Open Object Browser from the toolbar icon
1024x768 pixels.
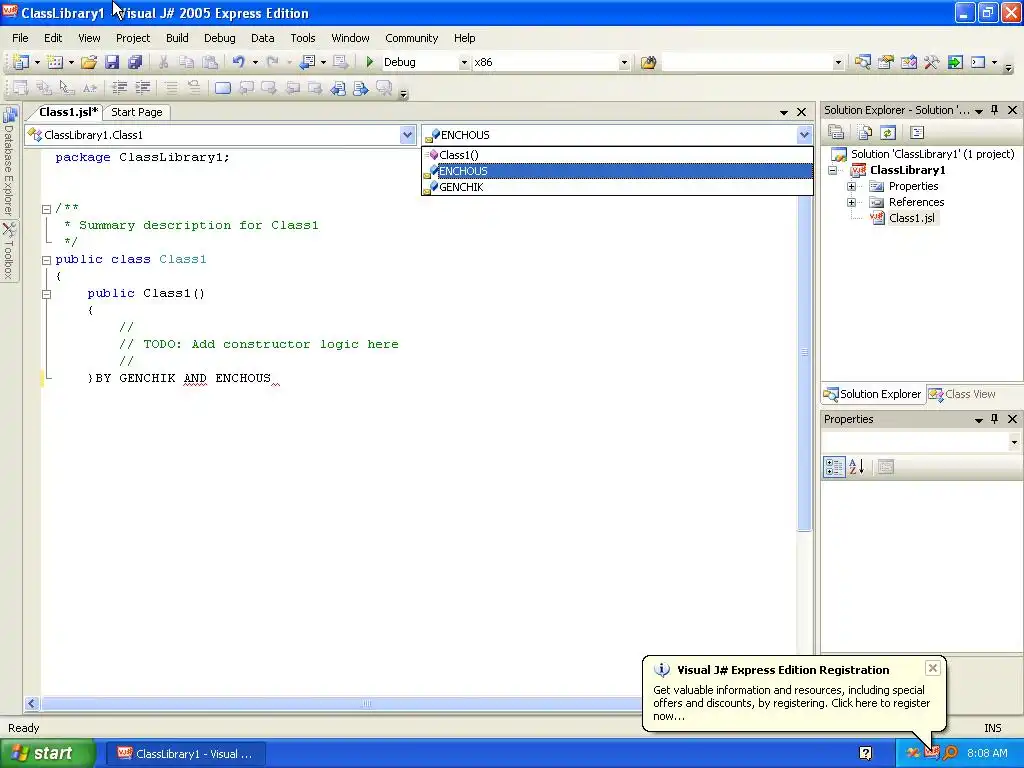tap(908, 62)
